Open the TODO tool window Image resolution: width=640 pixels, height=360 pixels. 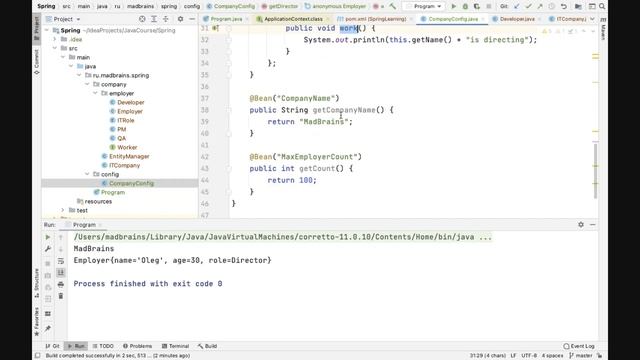tap(103, 346)
